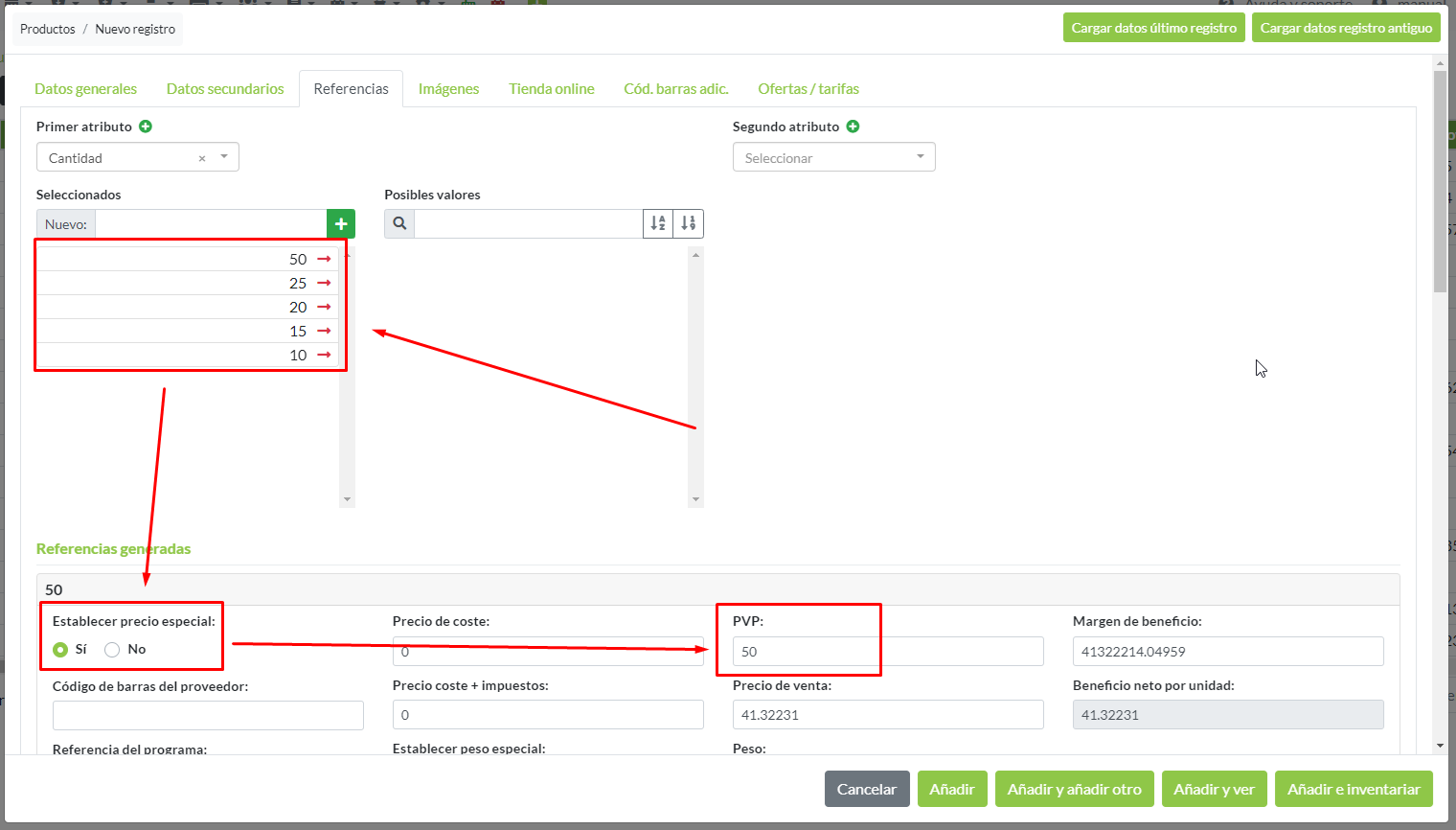Sort possible values alphabetically A-Z
The image size is (1456, 830).
[658, 224]
